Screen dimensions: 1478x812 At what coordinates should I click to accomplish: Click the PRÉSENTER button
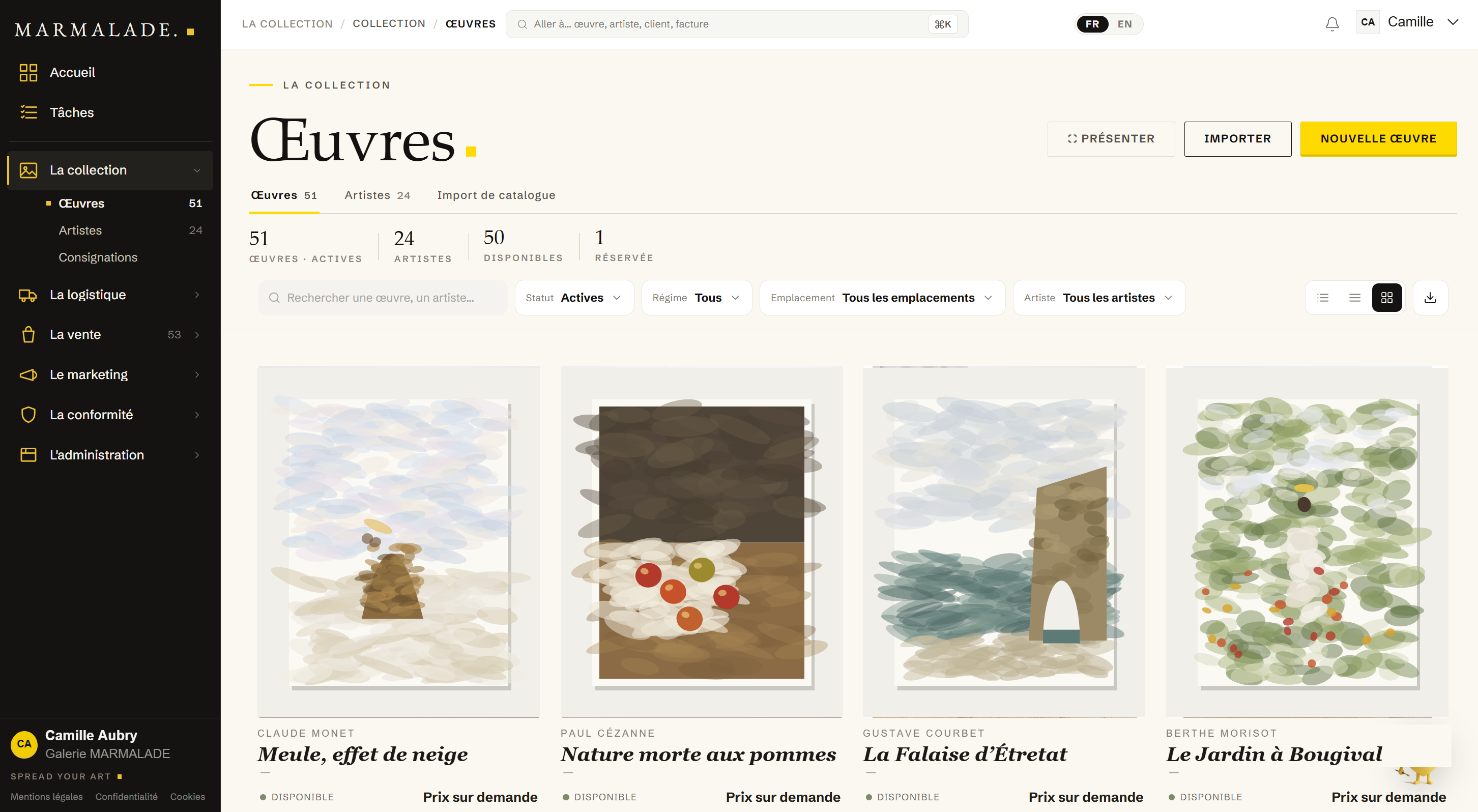1111,138
